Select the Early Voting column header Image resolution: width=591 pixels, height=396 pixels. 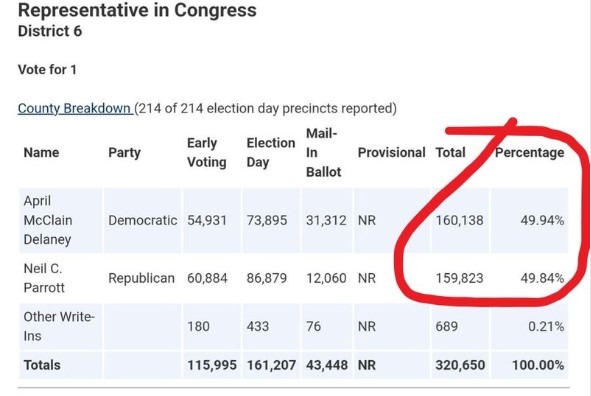coord(207,153)
